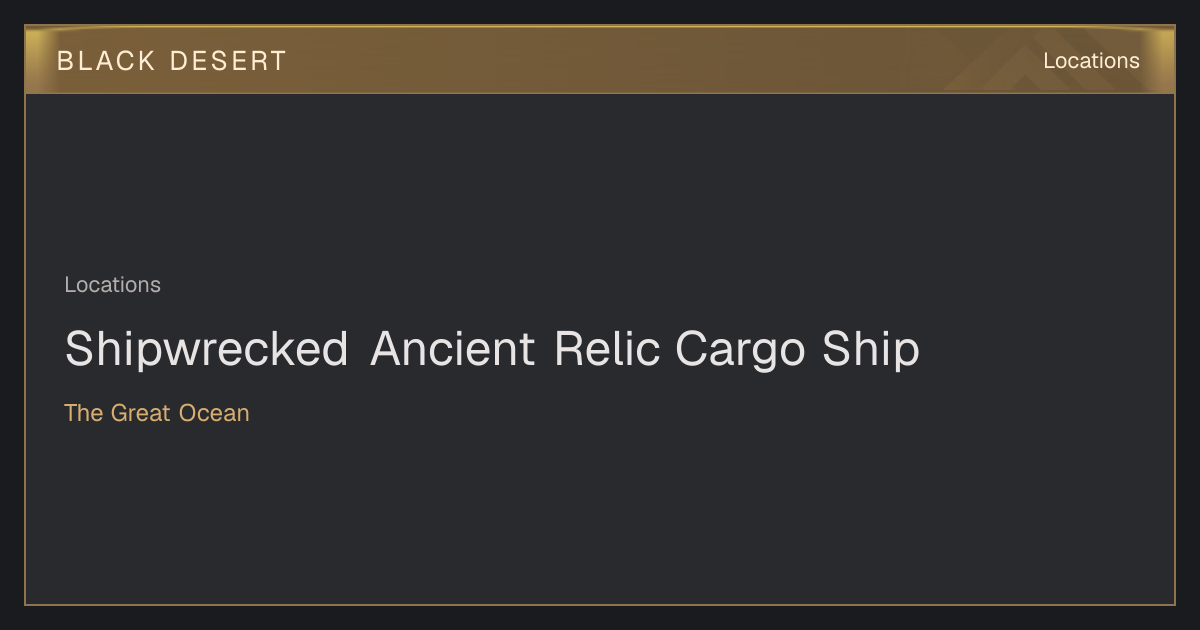Open Locations in the top navigation
1200x630 pixels.
click(1091, 61)
